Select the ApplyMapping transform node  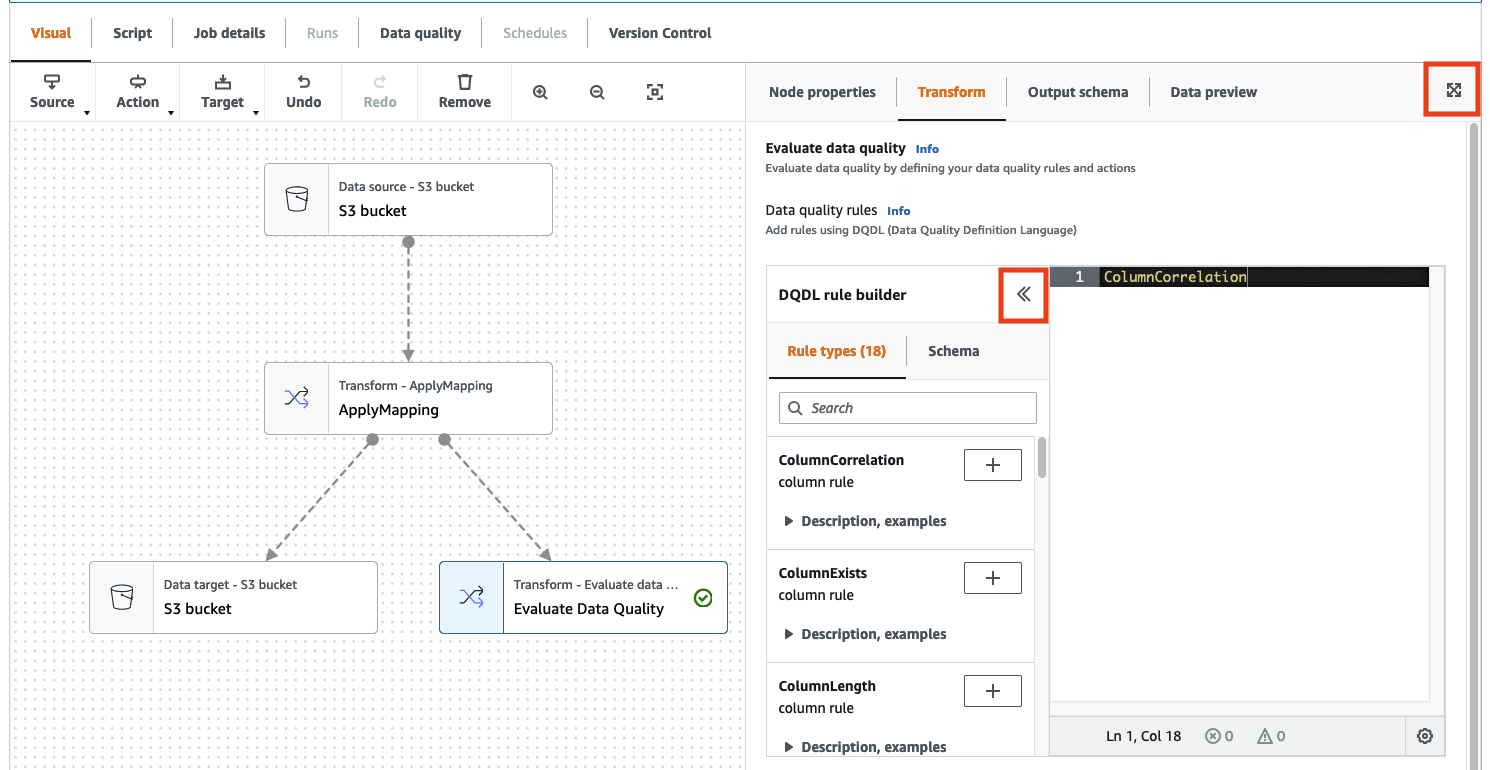click(408, 398)
